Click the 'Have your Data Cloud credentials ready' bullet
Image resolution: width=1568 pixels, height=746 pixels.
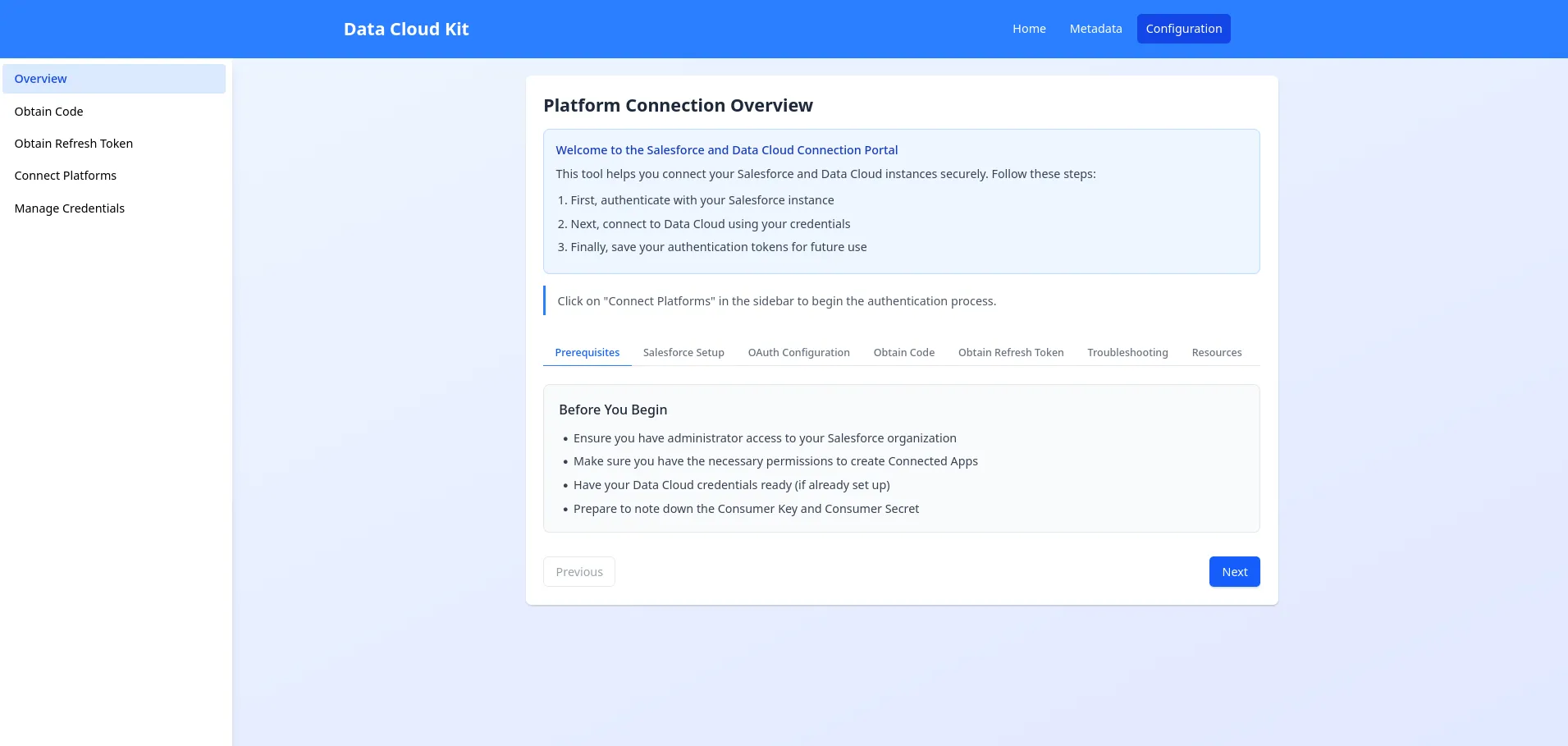click(x=732, y=485)
